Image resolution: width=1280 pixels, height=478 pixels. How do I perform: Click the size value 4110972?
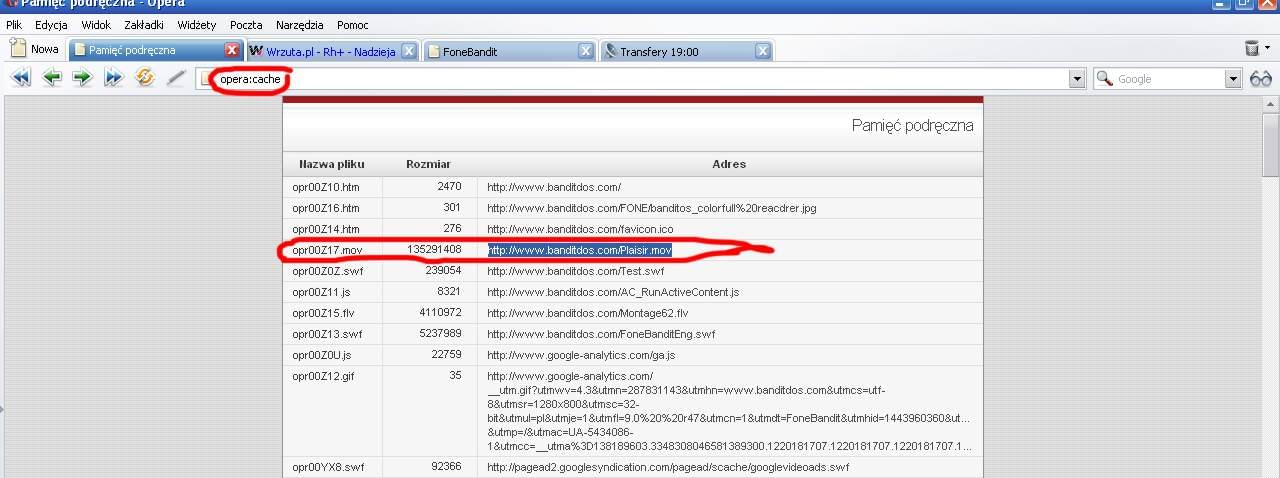440,313
